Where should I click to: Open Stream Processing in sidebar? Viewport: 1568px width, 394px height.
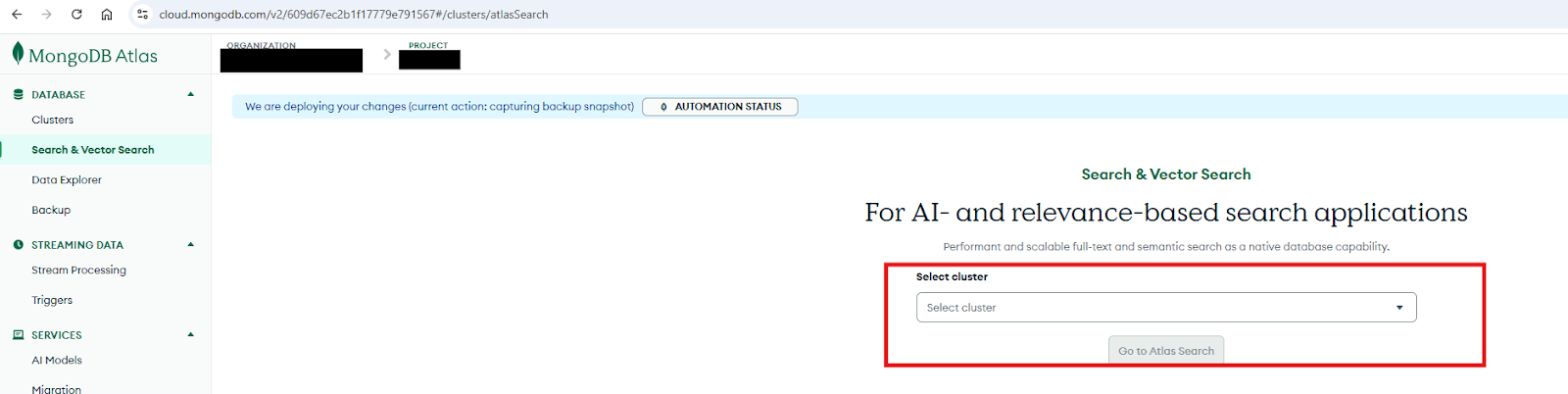point(78,271)
